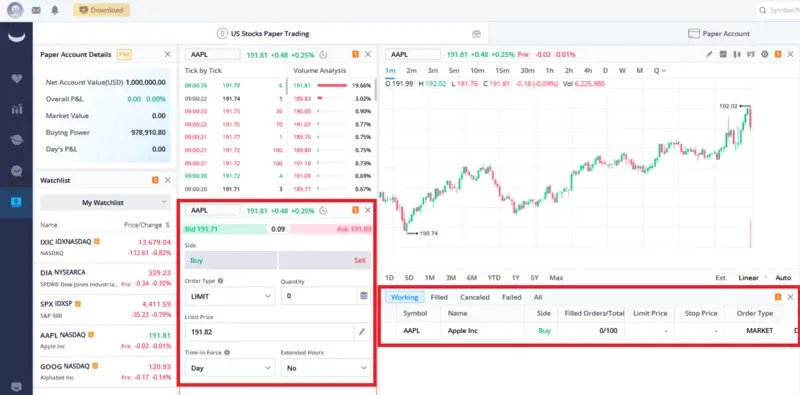
Task: Click clock icon in tick panel header
Action: tap(323, 55)
